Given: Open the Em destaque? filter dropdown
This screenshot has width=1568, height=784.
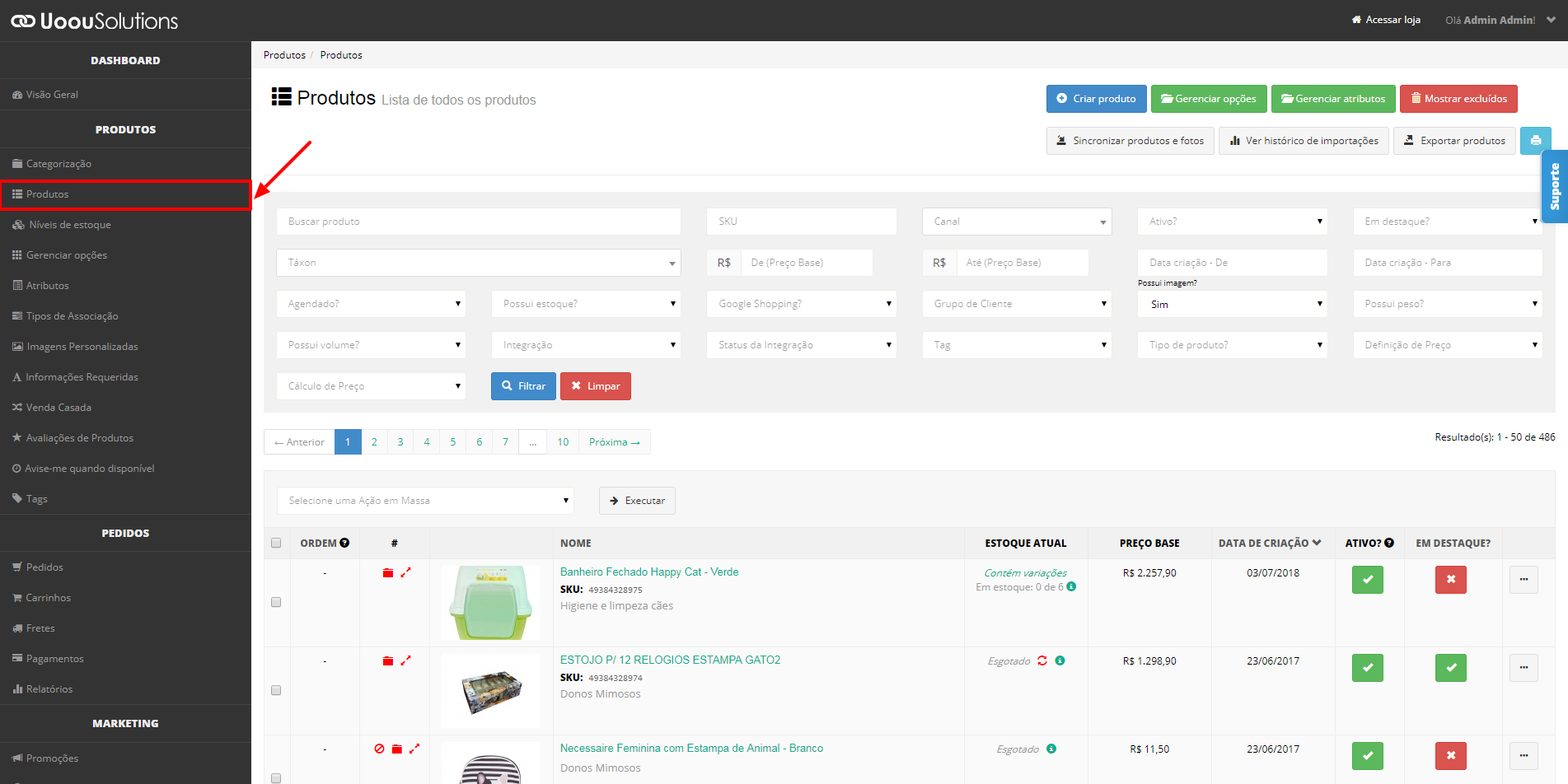Looking at the screenshot, I should click(1448, 222).
